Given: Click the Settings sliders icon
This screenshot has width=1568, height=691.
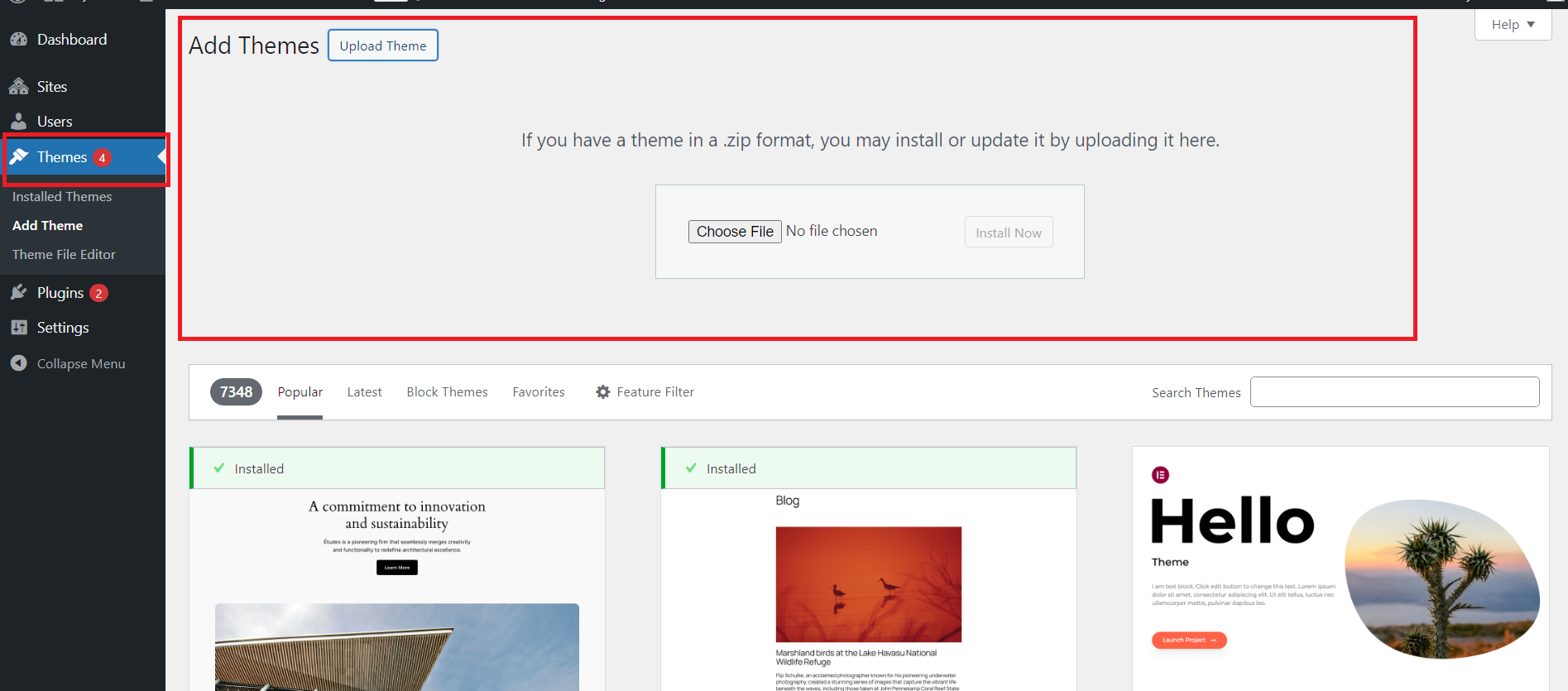Looking at the screenshot, I should coord(18,328).
